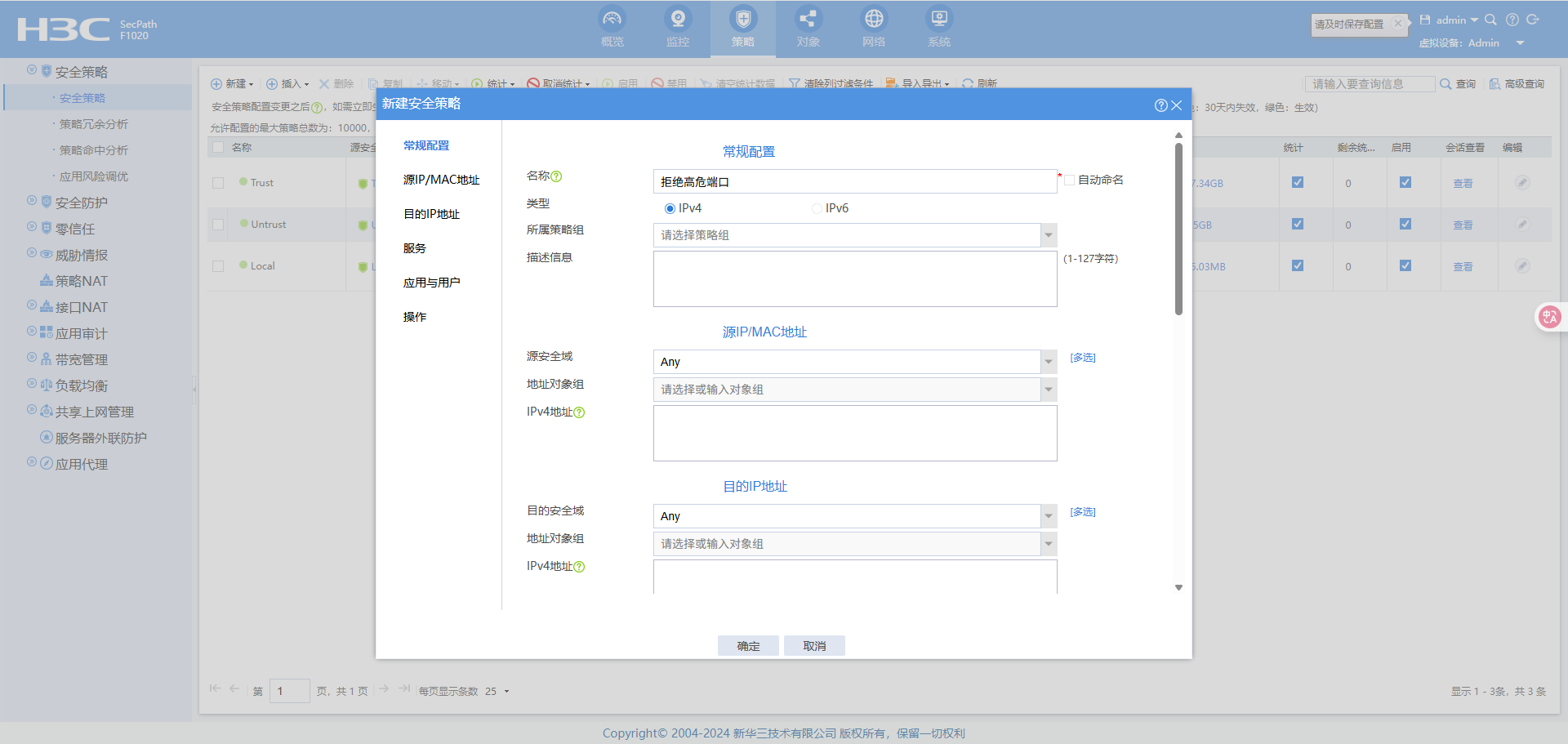Toggle the 统计 checkbox in the Trust row
This screenshot has height=744, width=1568.
tap(1298, 182)
